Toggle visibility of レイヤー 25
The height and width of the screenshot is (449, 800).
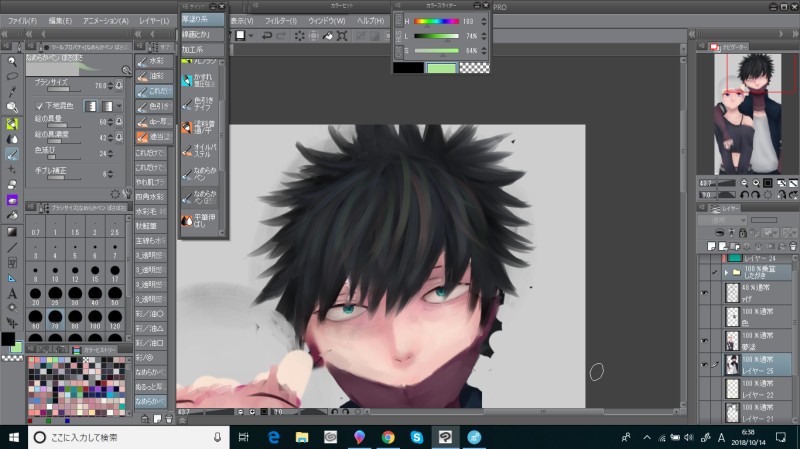pyautogui.click(x=704, y=365)
